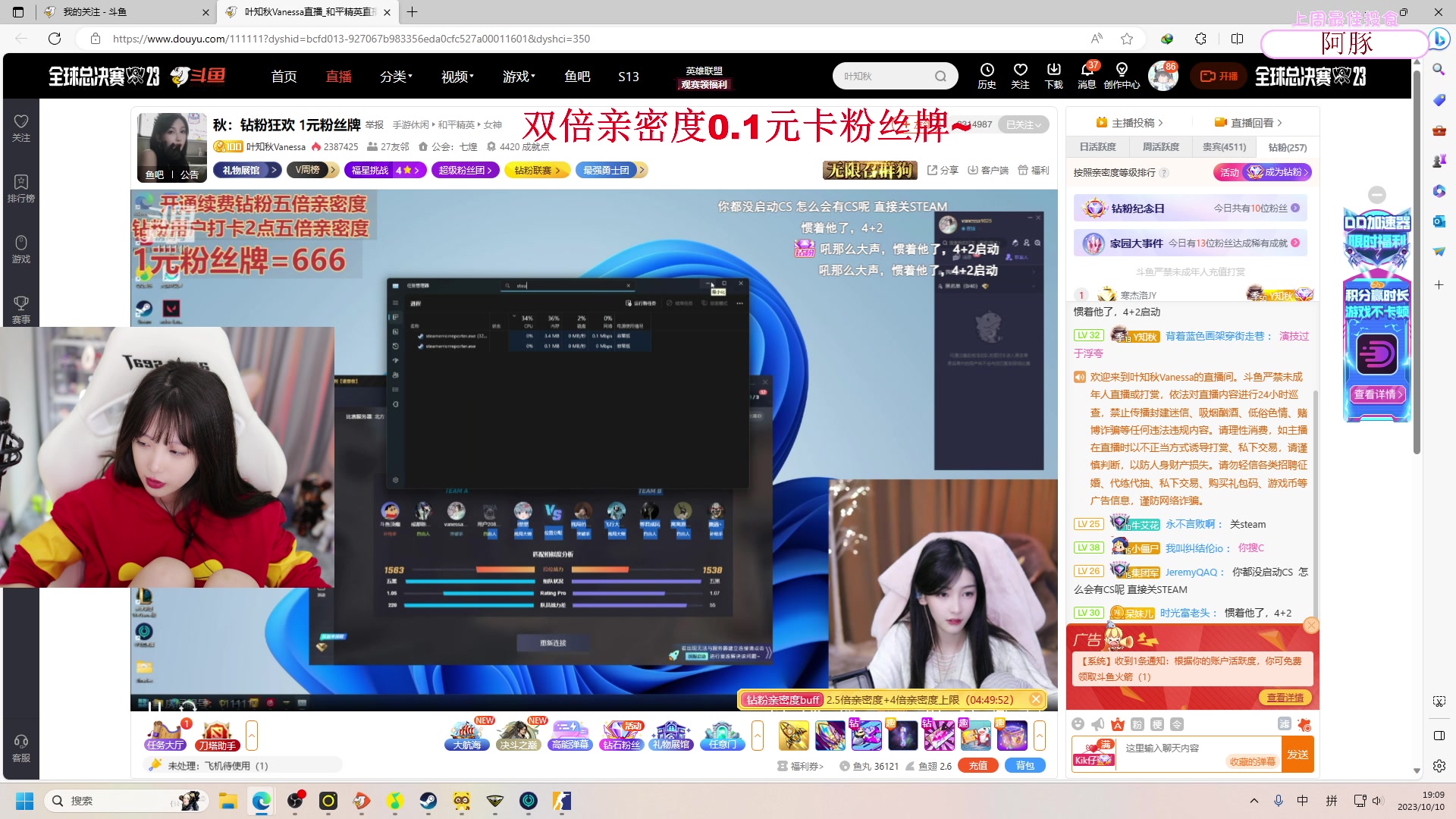Open S13 in the navigation
Viewport: 1456px width, 819px height.
(629, 77)
